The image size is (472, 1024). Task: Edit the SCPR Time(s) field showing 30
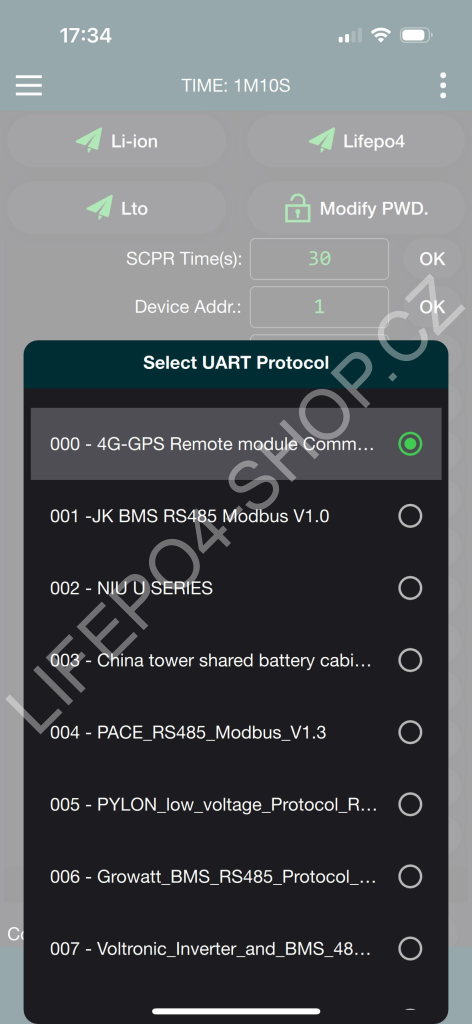tap(319, 259)
